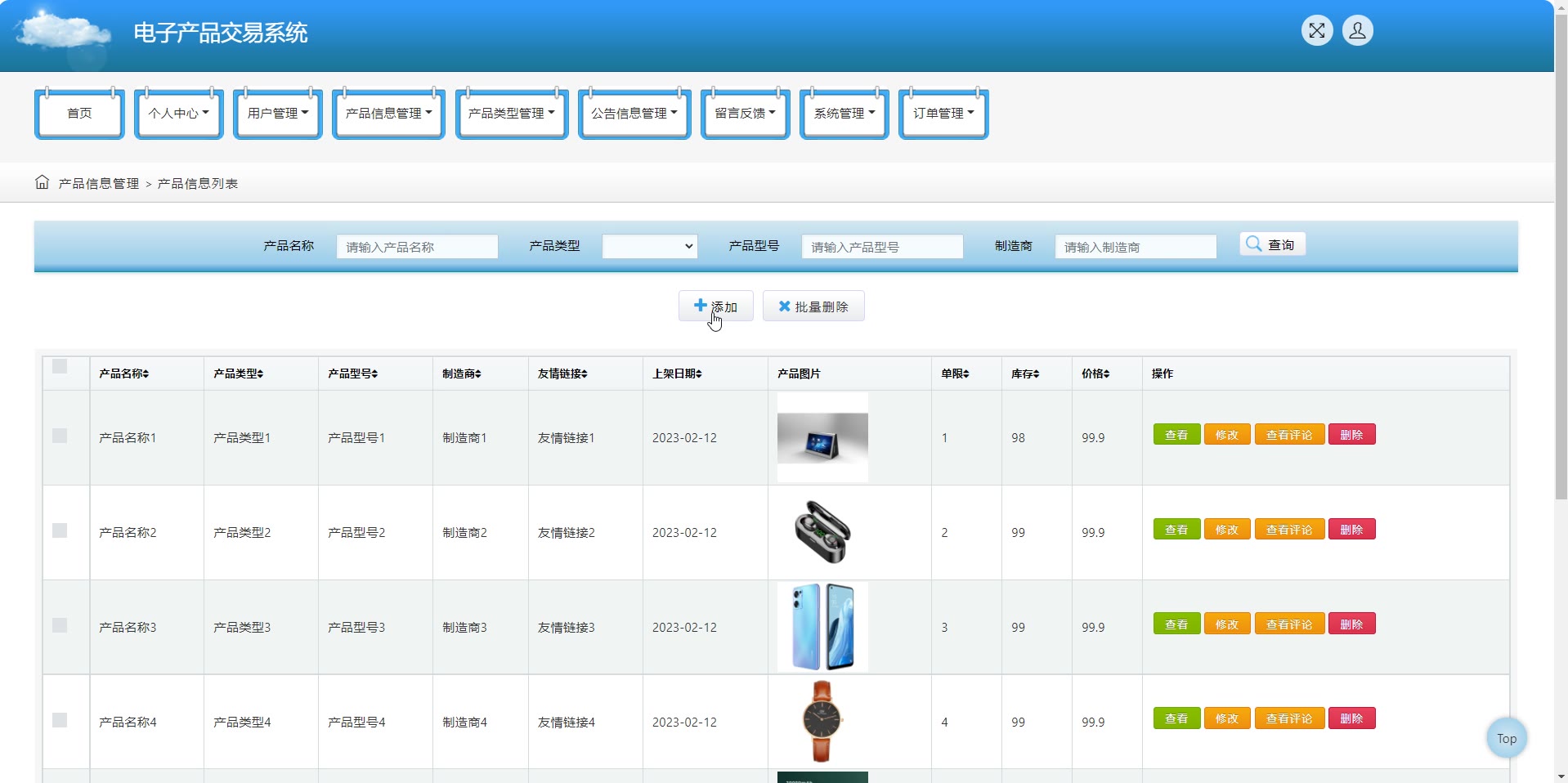1568x783 pixels.
Task: Sort table by 友情链接 column
Action: (x=562, y=374)
